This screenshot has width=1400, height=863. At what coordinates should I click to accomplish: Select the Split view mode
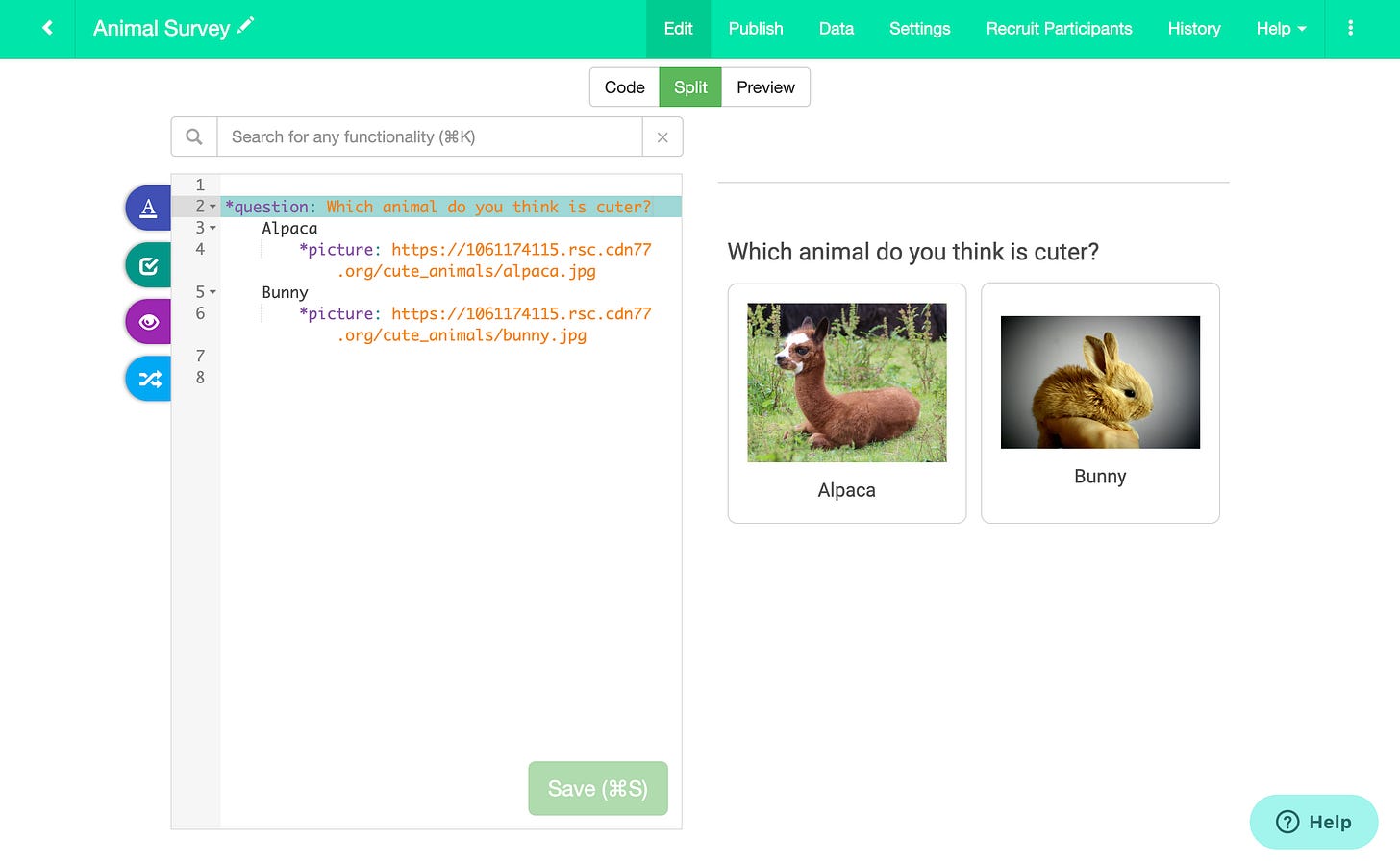690,87
